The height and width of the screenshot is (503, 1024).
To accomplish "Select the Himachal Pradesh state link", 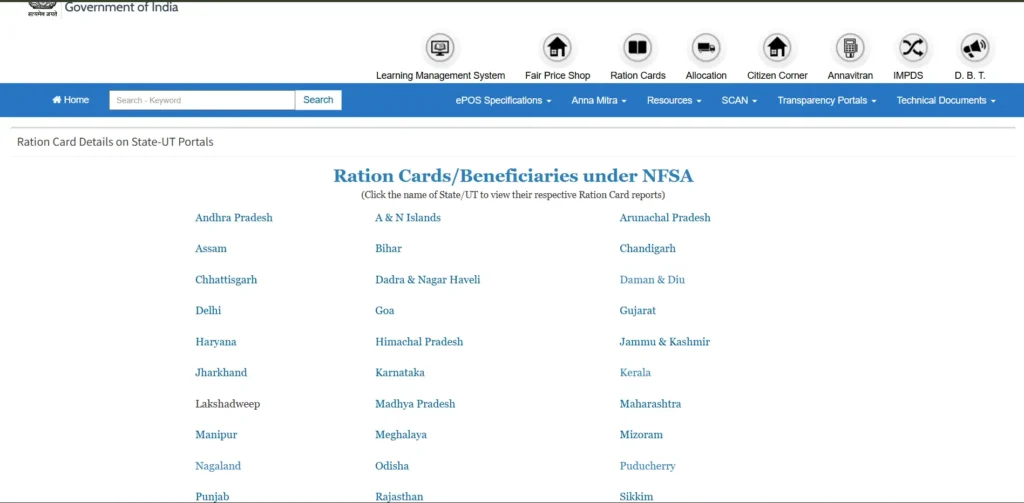I will (x=419, y=342).
